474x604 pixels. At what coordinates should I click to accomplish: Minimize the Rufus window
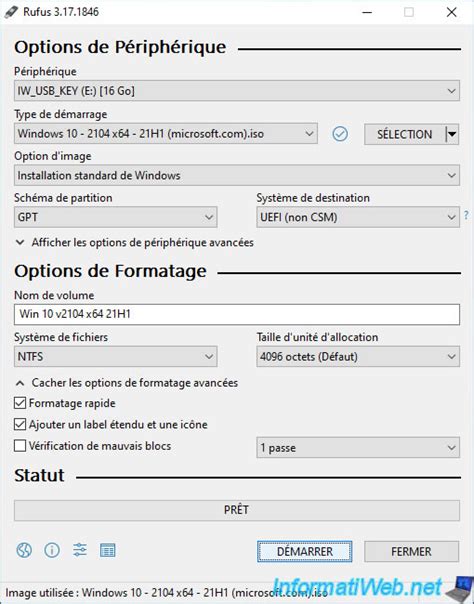tap(367, 12)
